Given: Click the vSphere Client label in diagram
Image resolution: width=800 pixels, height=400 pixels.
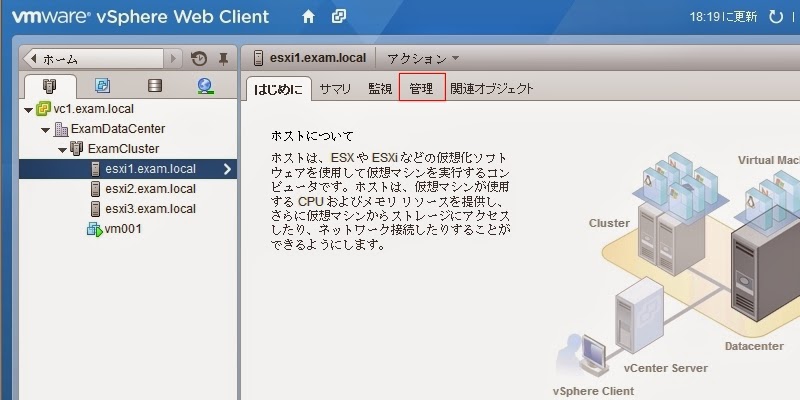Looking at the screenshot, I should click(x=593, y=391).
